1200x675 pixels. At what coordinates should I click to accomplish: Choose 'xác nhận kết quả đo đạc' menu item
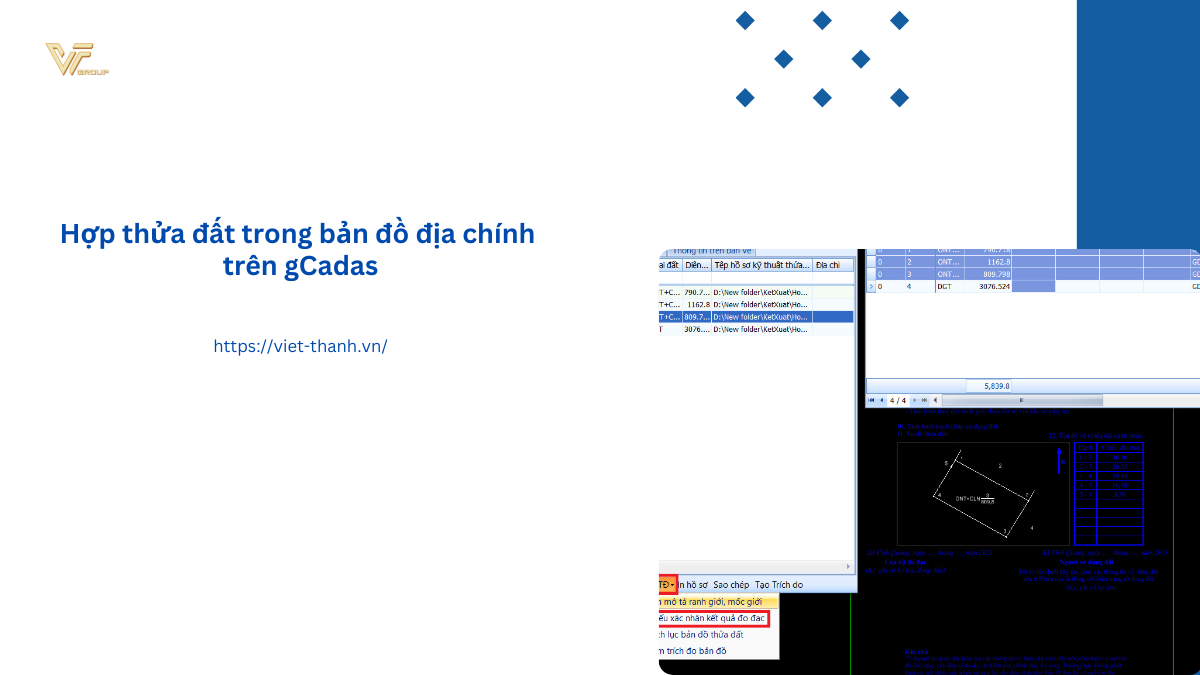pyautogui.click(x=712, y=618)
